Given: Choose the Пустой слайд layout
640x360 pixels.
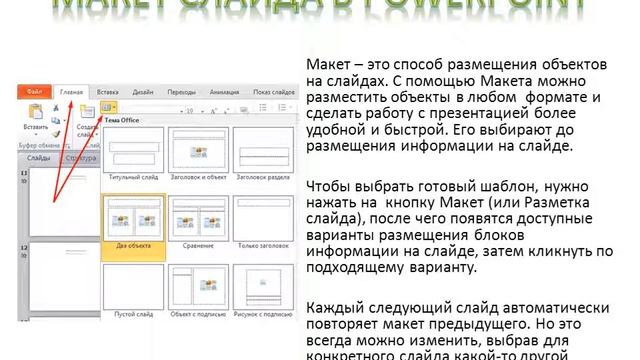Looking at the screenshot, I should [133, 291].
